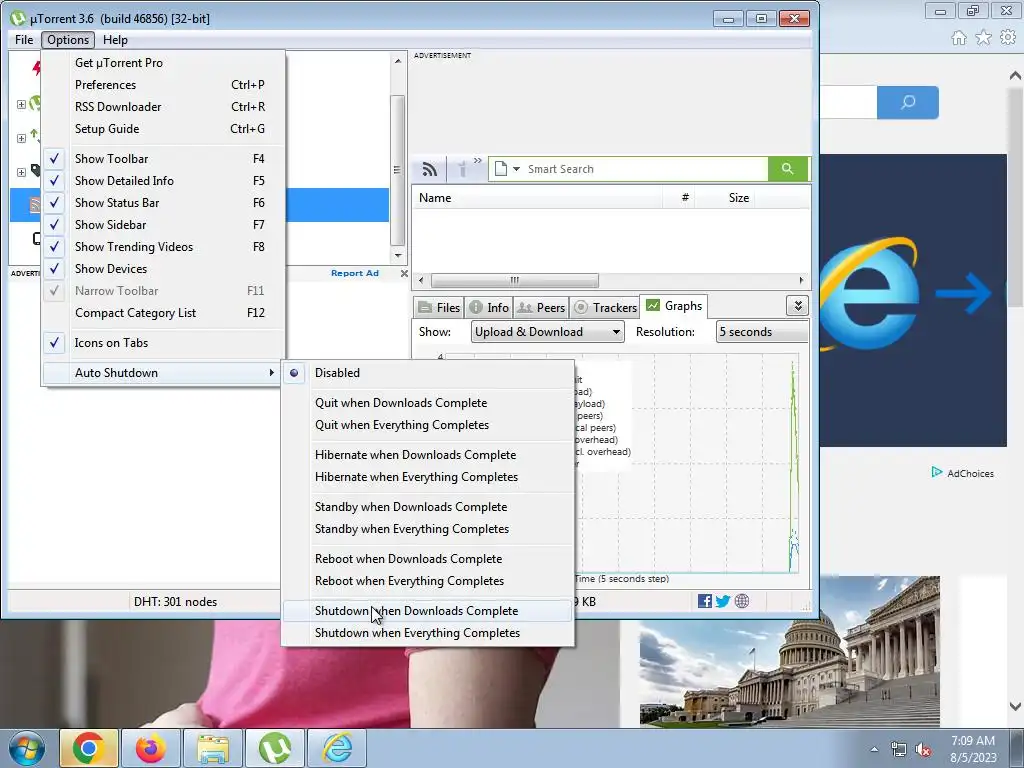The image size is (1024, 768).
Task: Open the browser settings gear icon
Action: coord(1008,38)
